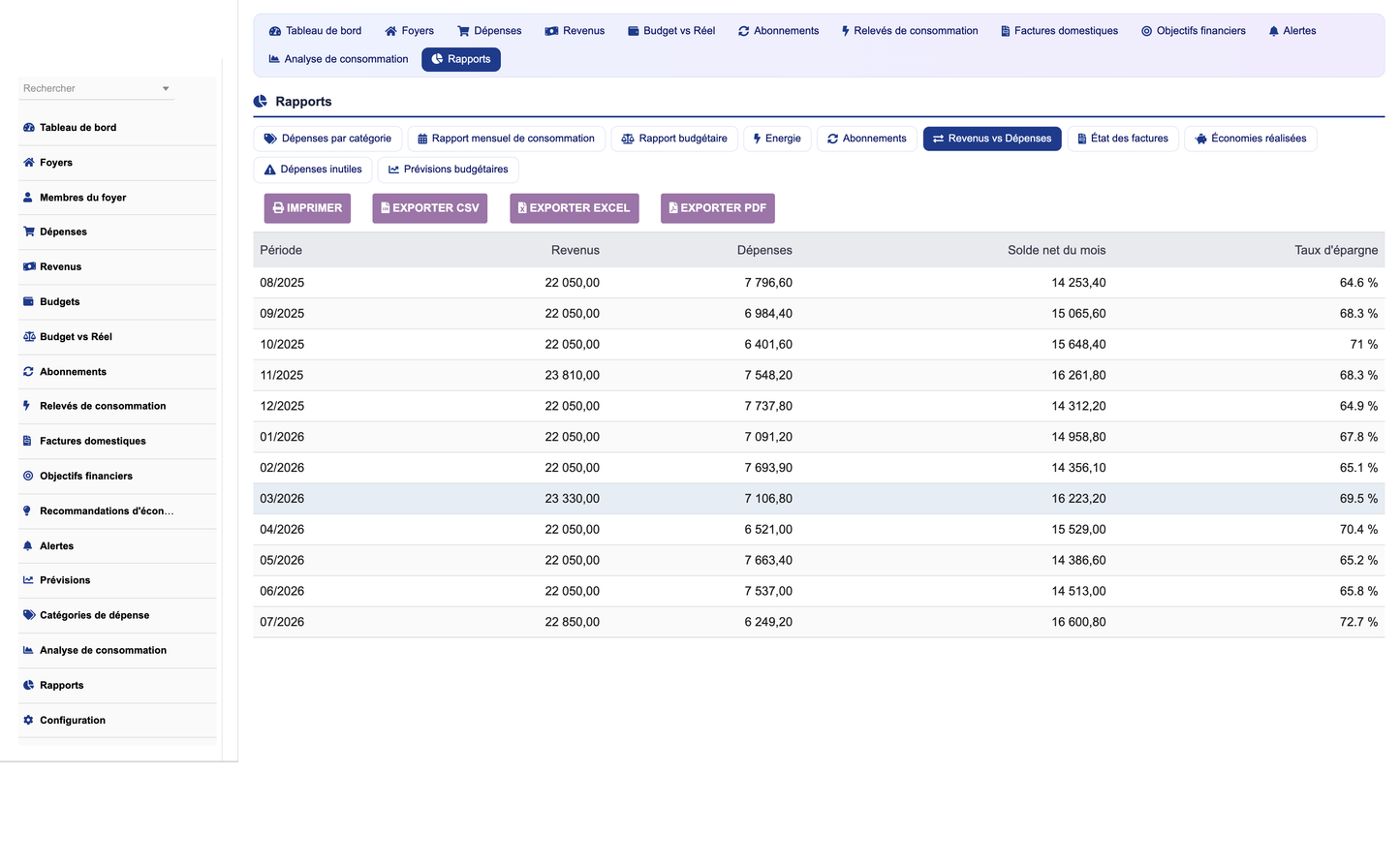Click the Période column header
Image resolution: width=1400 pixels, height=867 pixels.
click(x=281, y=250)
